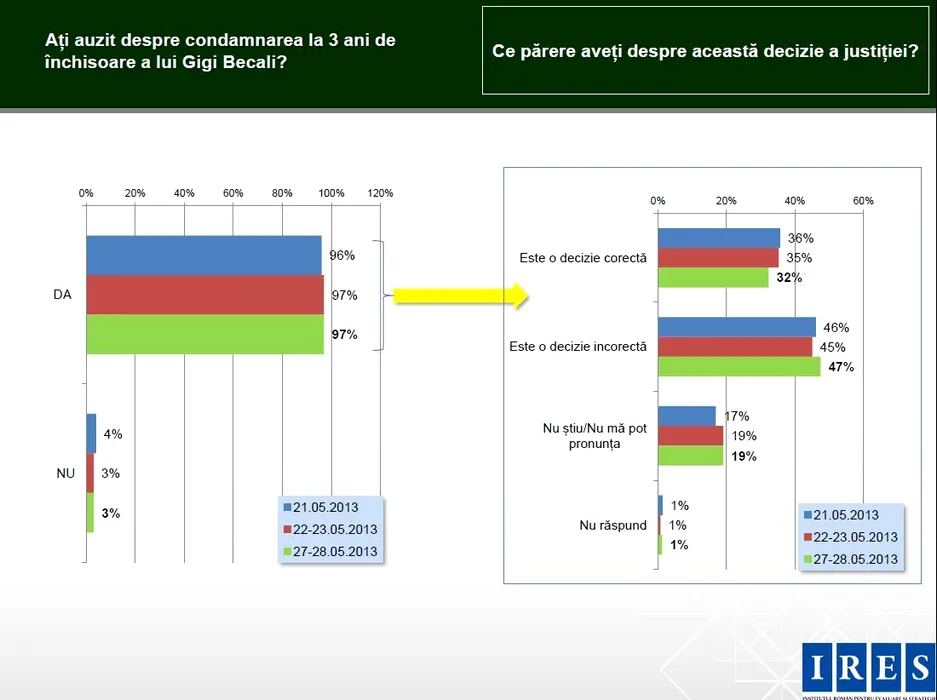
Task: Select the blue NU bar showing 4%
Action: click(91, 433)
